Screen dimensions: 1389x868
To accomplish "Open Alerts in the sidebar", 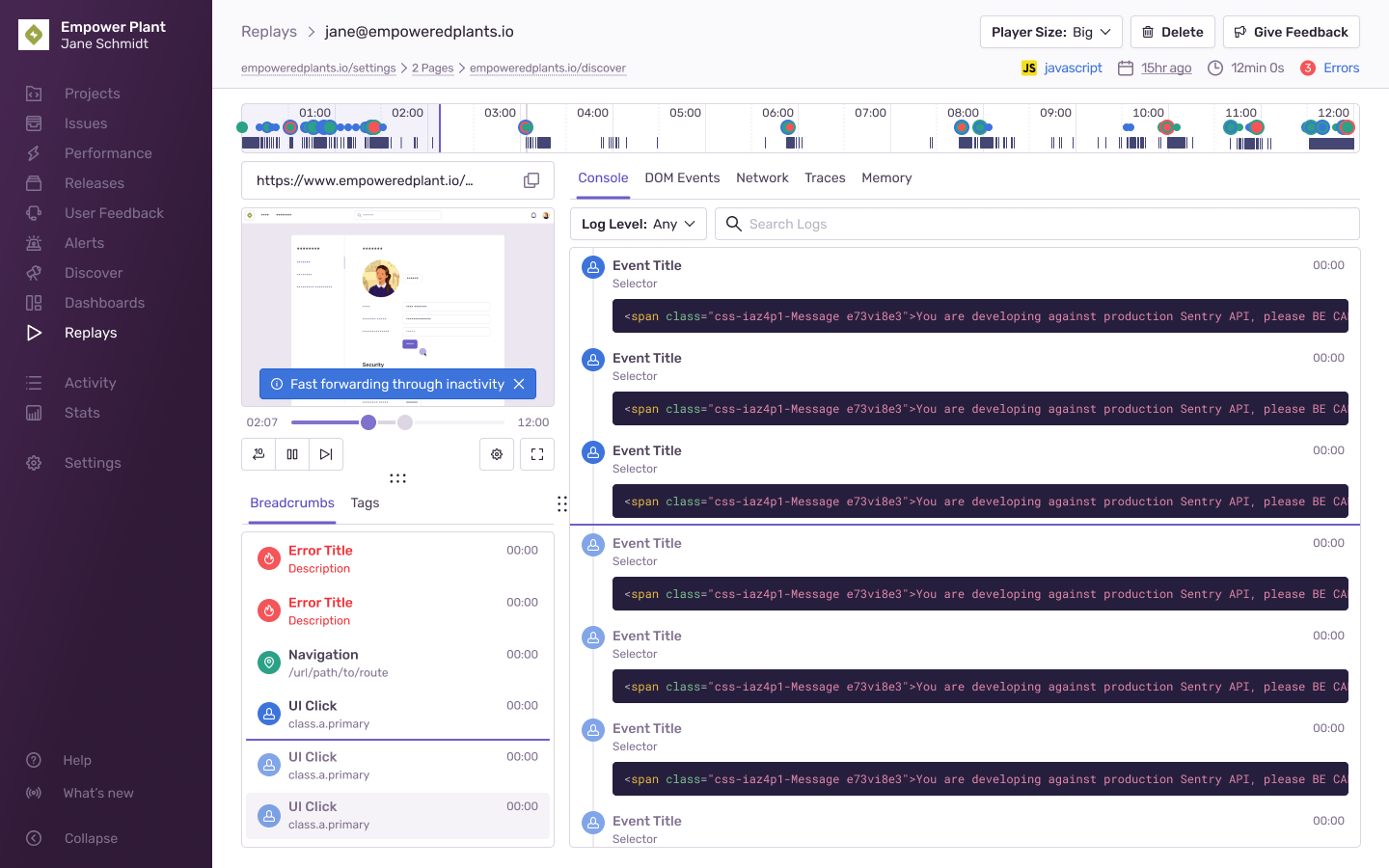I will (x=84, y=243).
